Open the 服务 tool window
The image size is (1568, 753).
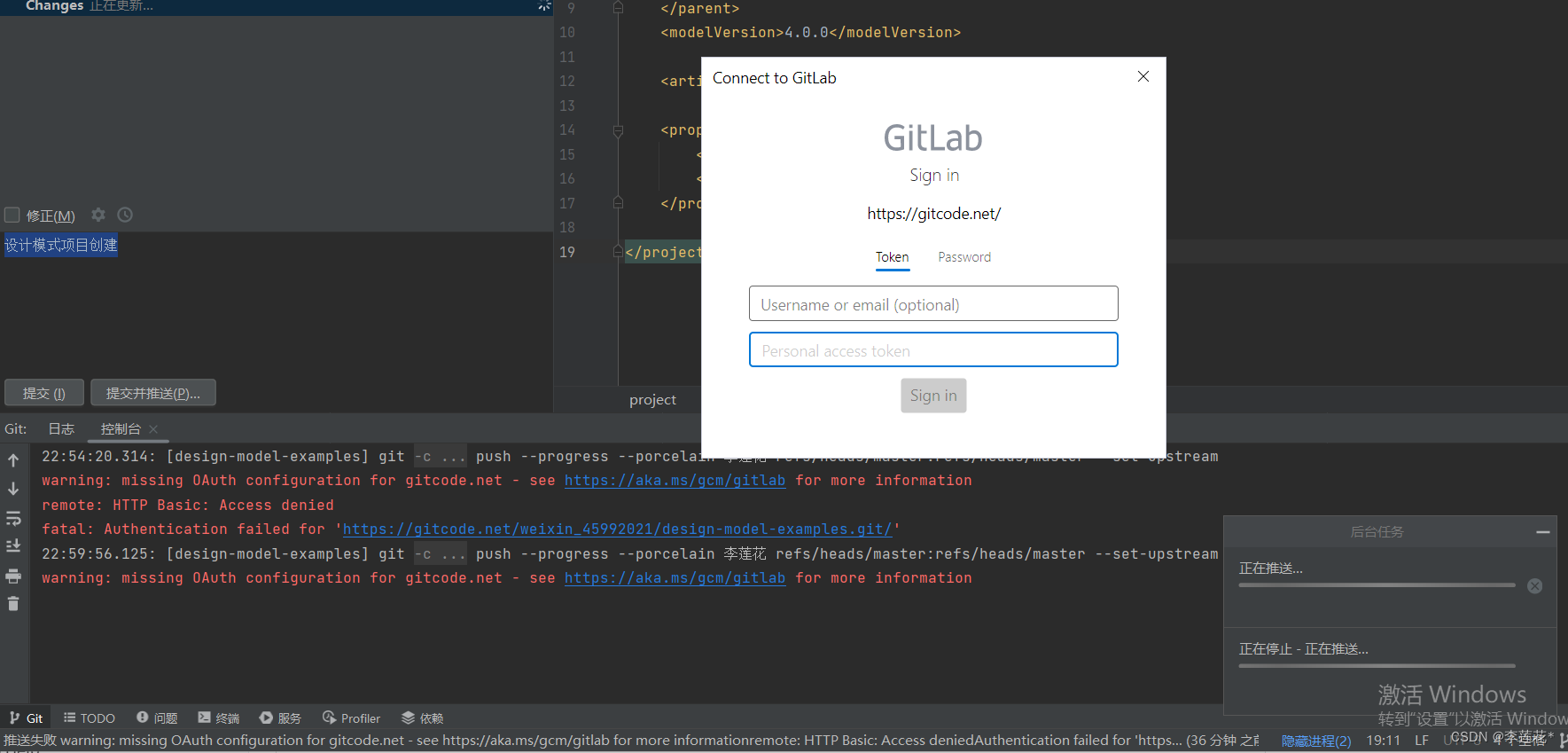click(x=281, y=718)
